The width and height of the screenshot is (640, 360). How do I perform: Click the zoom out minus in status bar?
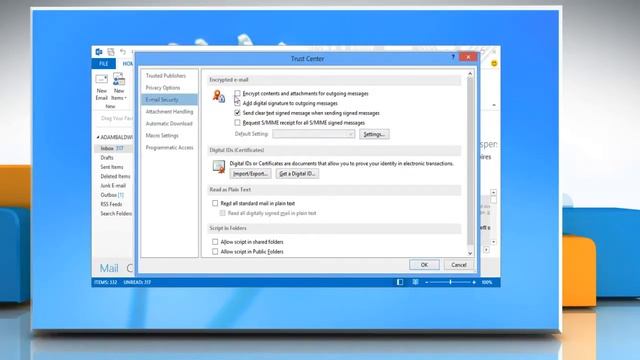(x=427, y=282)
